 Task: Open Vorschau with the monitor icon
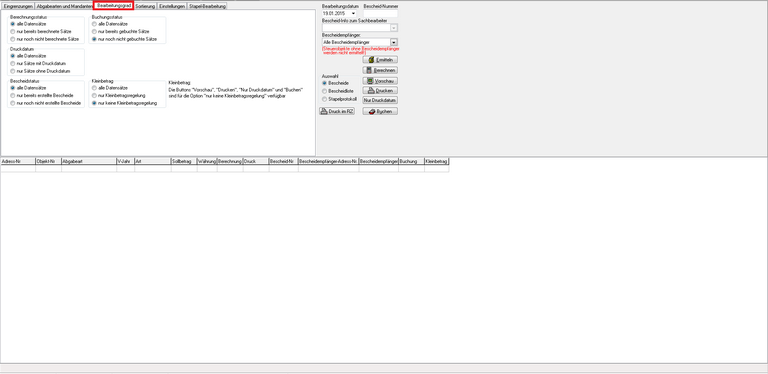(x=380, y=81)
